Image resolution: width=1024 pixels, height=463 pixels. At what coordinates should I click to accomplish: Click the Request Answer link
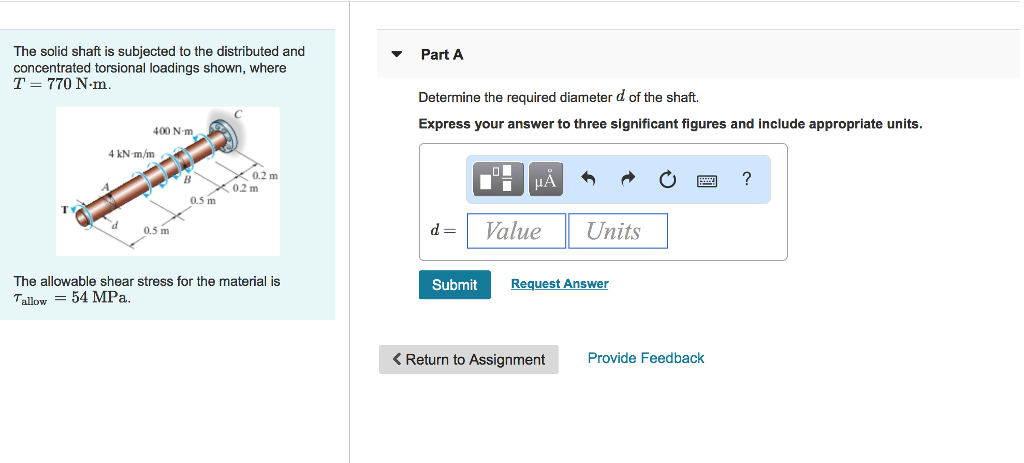click(559, 284)
